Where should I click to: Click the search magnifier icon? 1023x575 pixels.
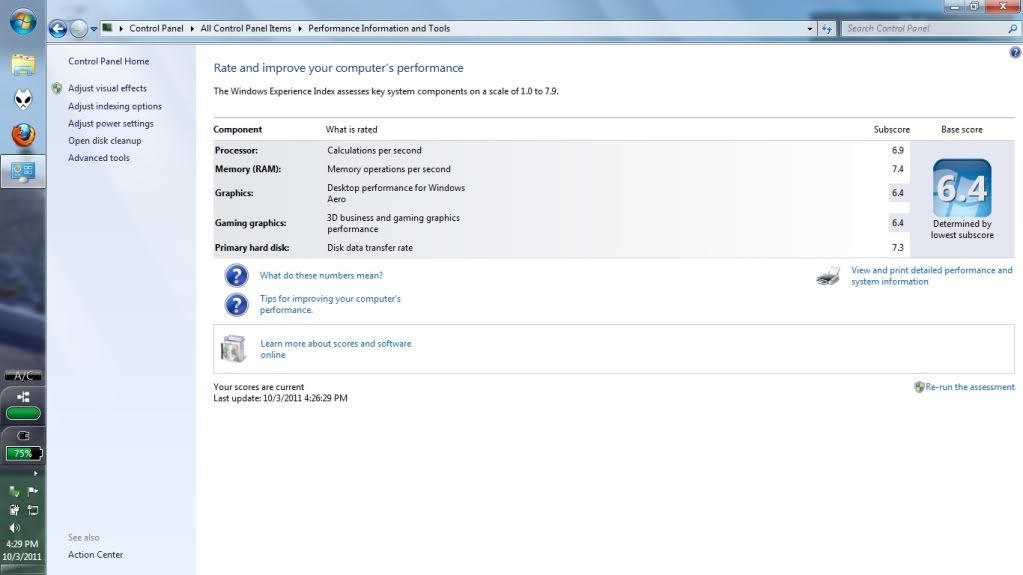pyautogui.click(x=1013, y=29)
